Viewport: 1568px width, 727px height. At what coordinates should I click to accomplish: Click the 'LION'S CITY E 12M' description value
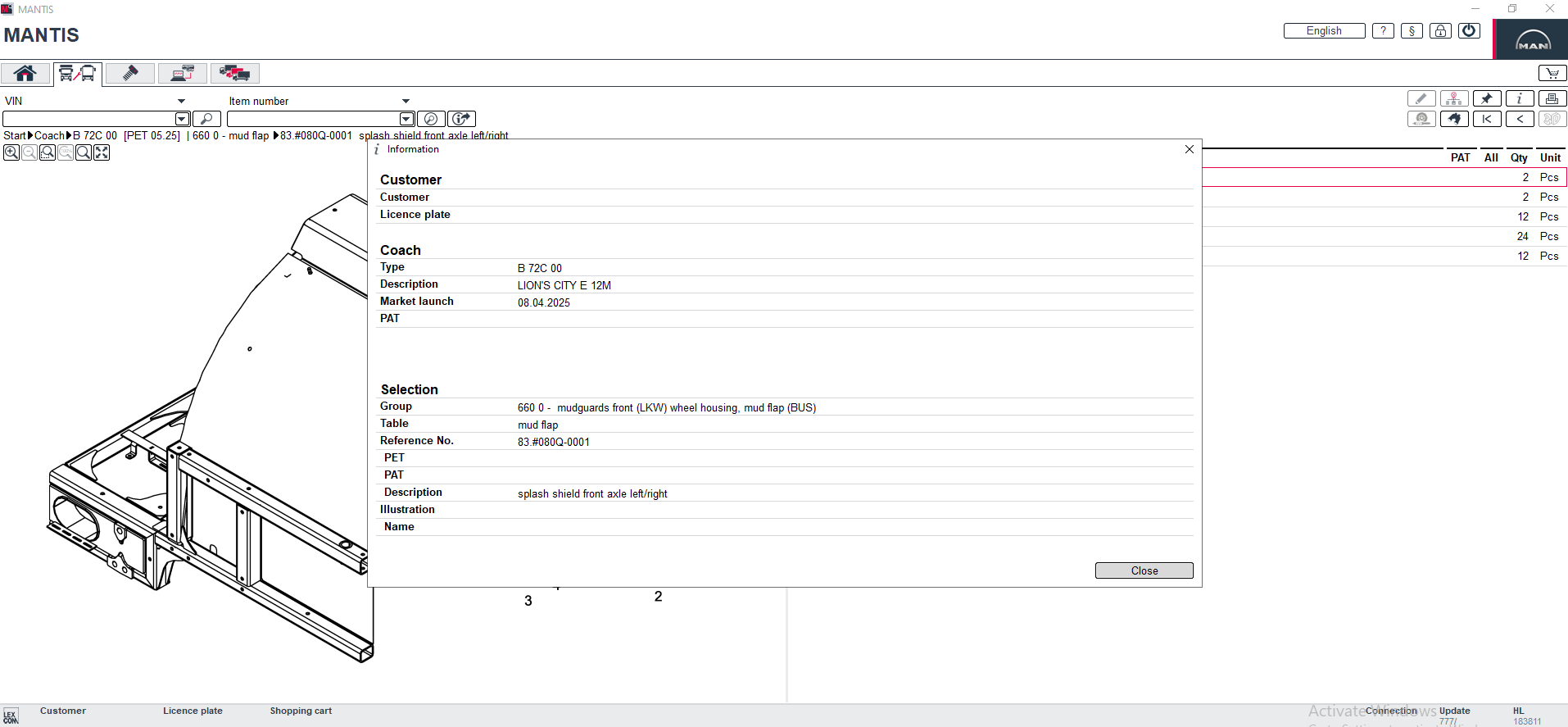coord(564,285)
